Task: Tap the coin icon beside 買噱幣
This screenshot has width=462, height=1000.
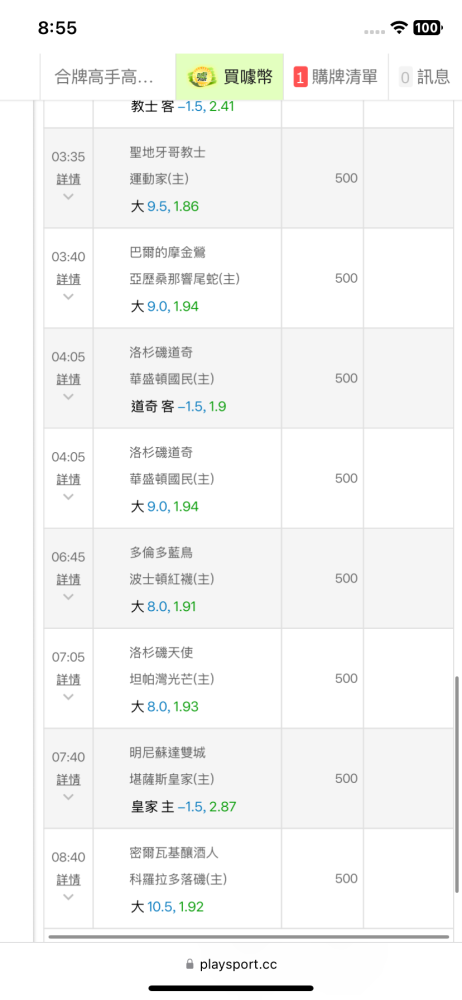Action: [x=202, y=77]
